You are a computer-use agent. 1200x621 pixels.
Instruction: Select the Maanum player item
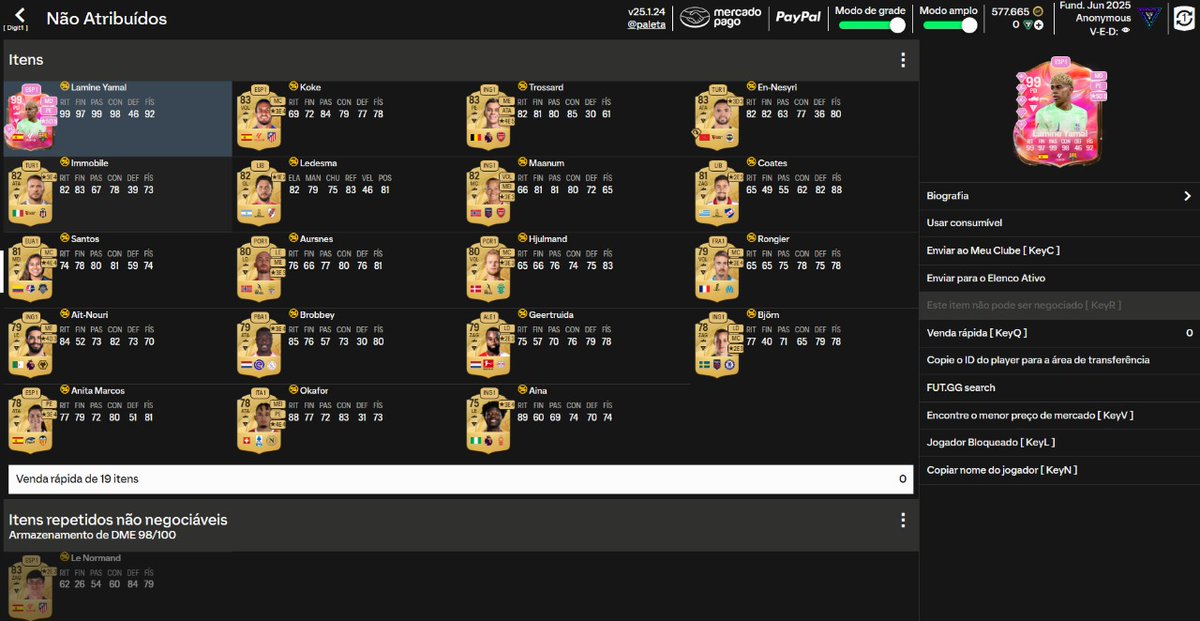(576, 195)
